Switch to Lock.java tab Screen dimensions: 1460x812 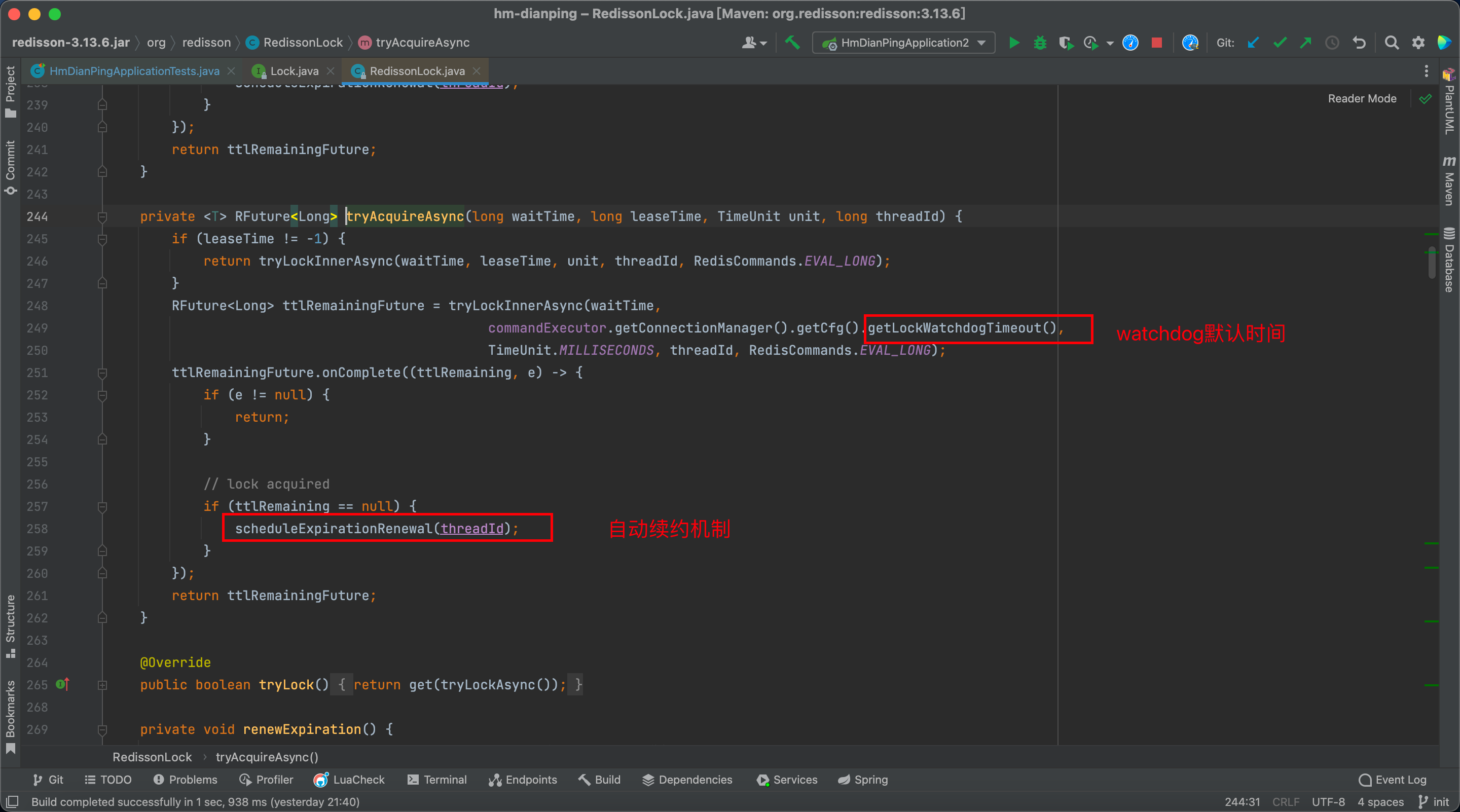click(x=294, y=71)
